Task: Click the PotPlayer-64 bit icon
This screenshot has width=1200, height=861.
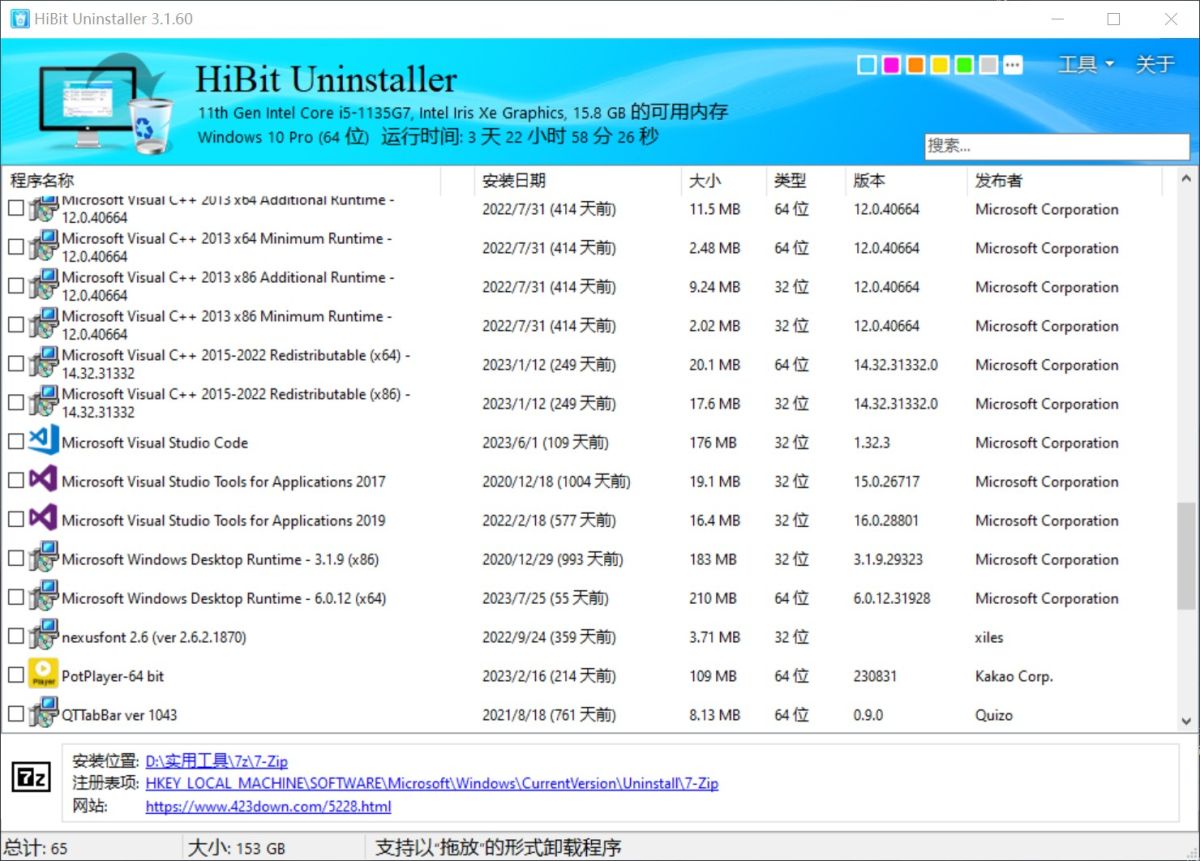Action: click(43, 675)
